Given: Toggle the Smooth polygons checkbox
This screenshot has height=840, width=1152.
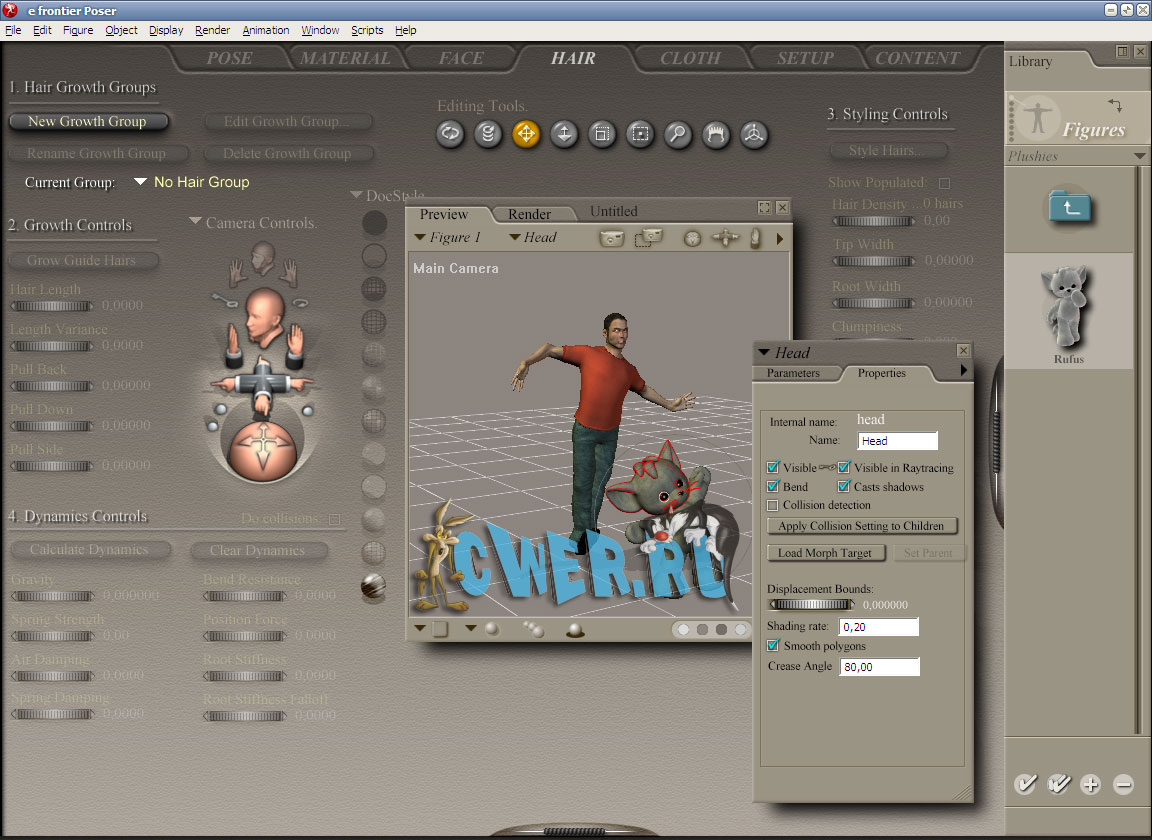Looking at the screenshot, I should click(773, 646).
